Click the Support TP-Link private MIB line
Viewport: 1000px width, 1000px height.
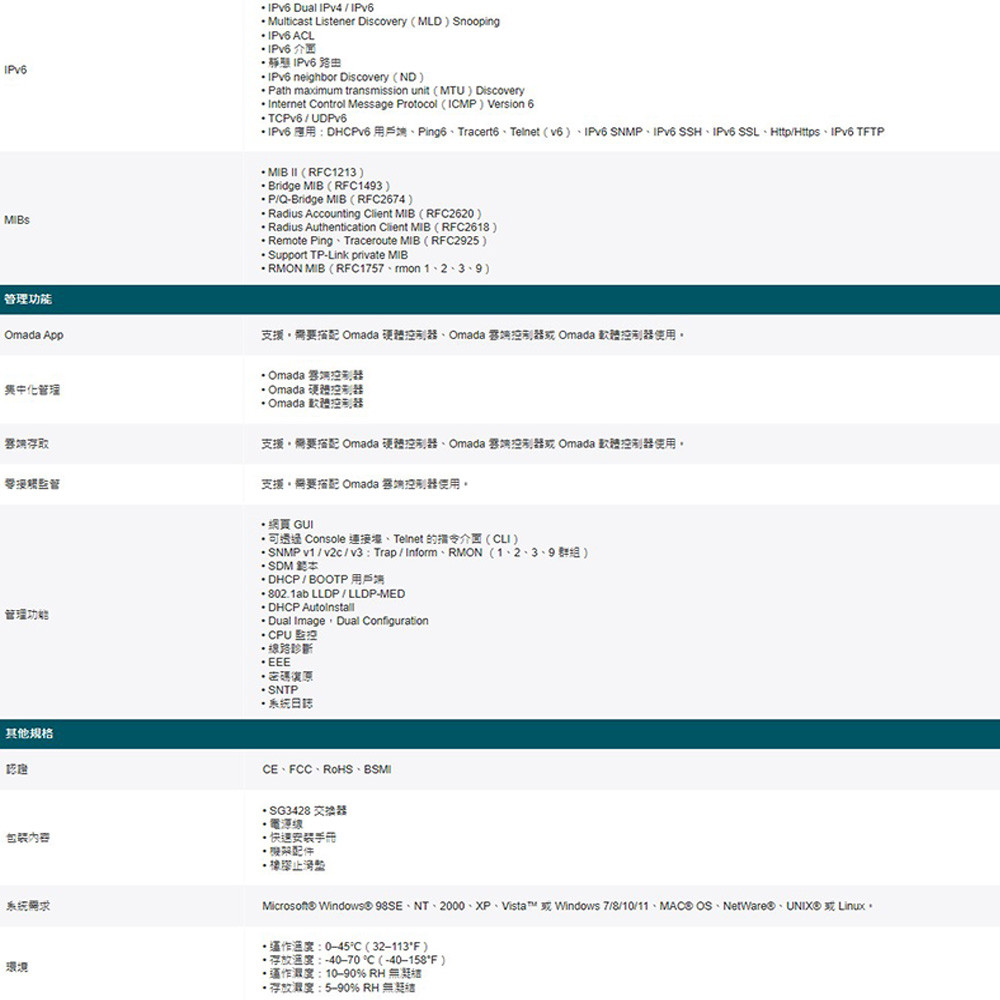(x=337, y=255)
